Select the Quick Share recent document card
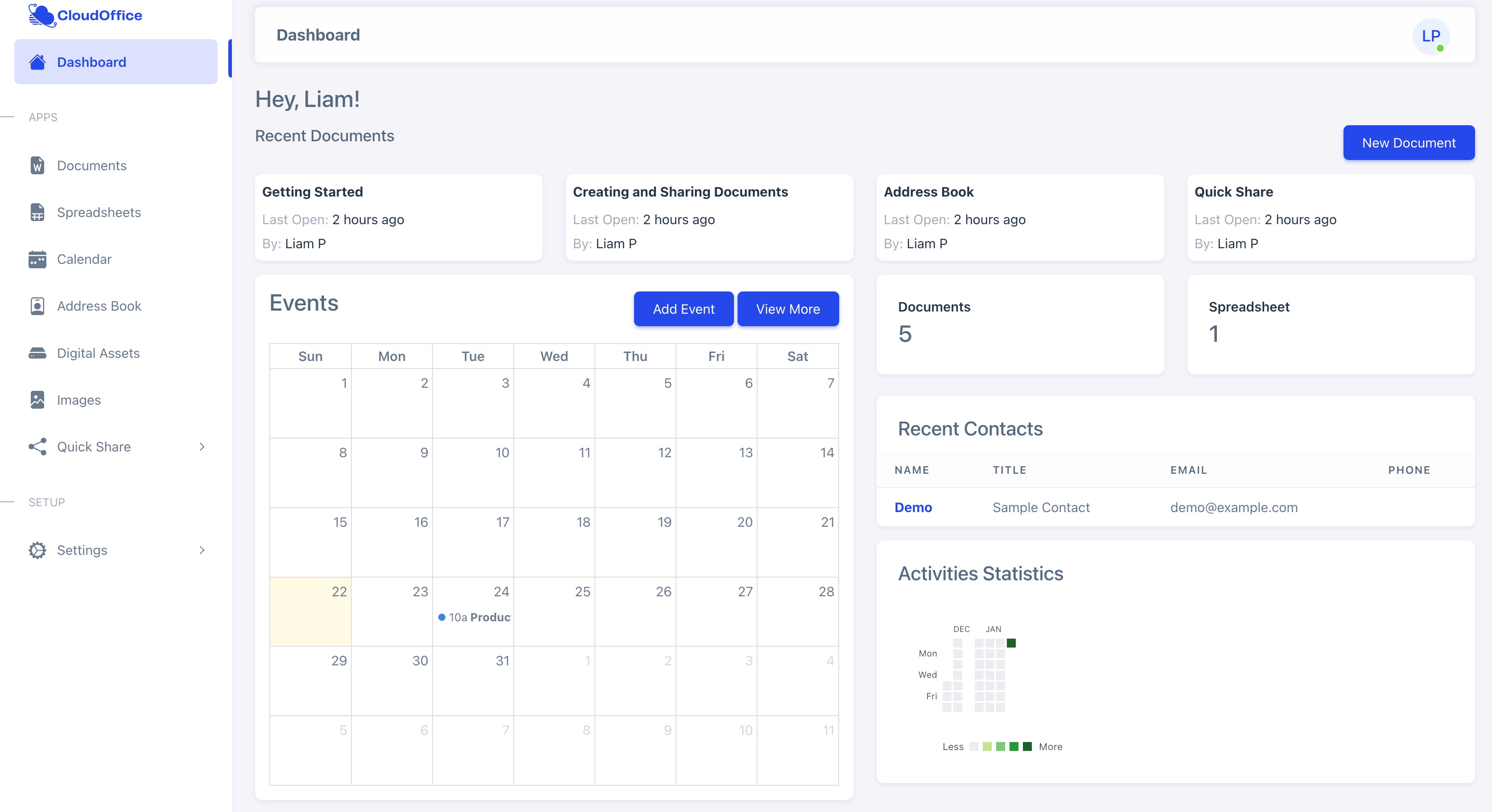Screen dimensions: 1492x812 [x=1331, y=217]
